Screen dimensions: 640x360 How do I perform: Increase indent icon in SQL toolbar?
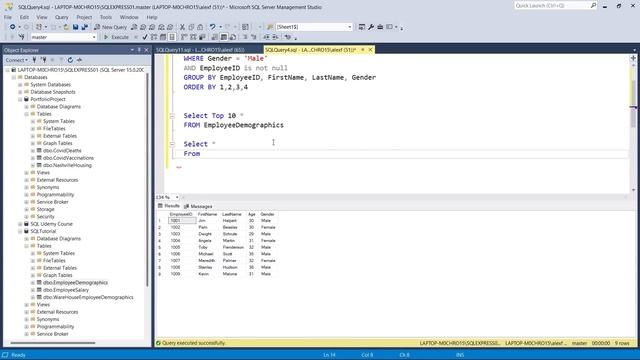[x=276, y=37]
